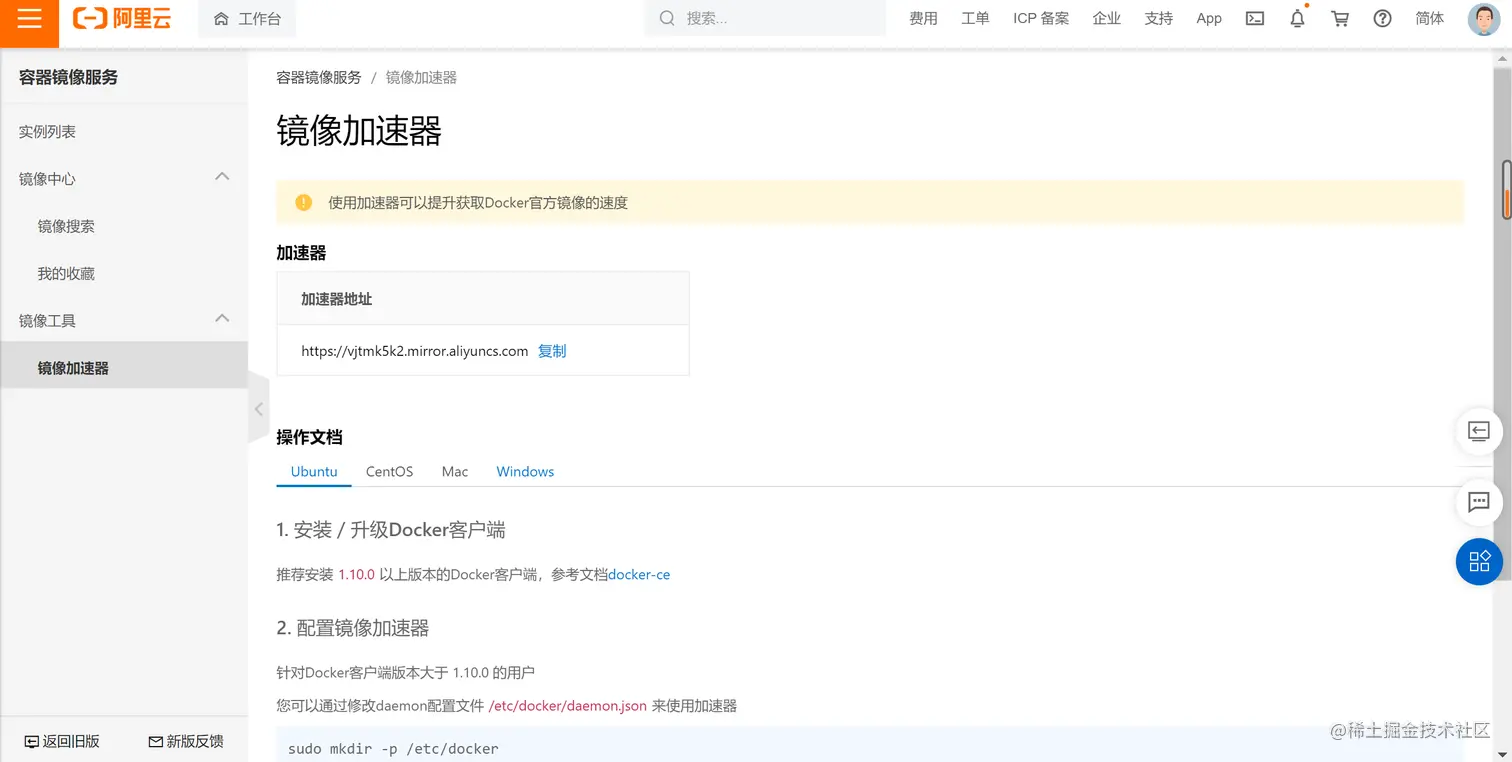The width and height of the screenshot is (1512, 762).
Task: Switch to the Windows tab
Action: point(524,471)
